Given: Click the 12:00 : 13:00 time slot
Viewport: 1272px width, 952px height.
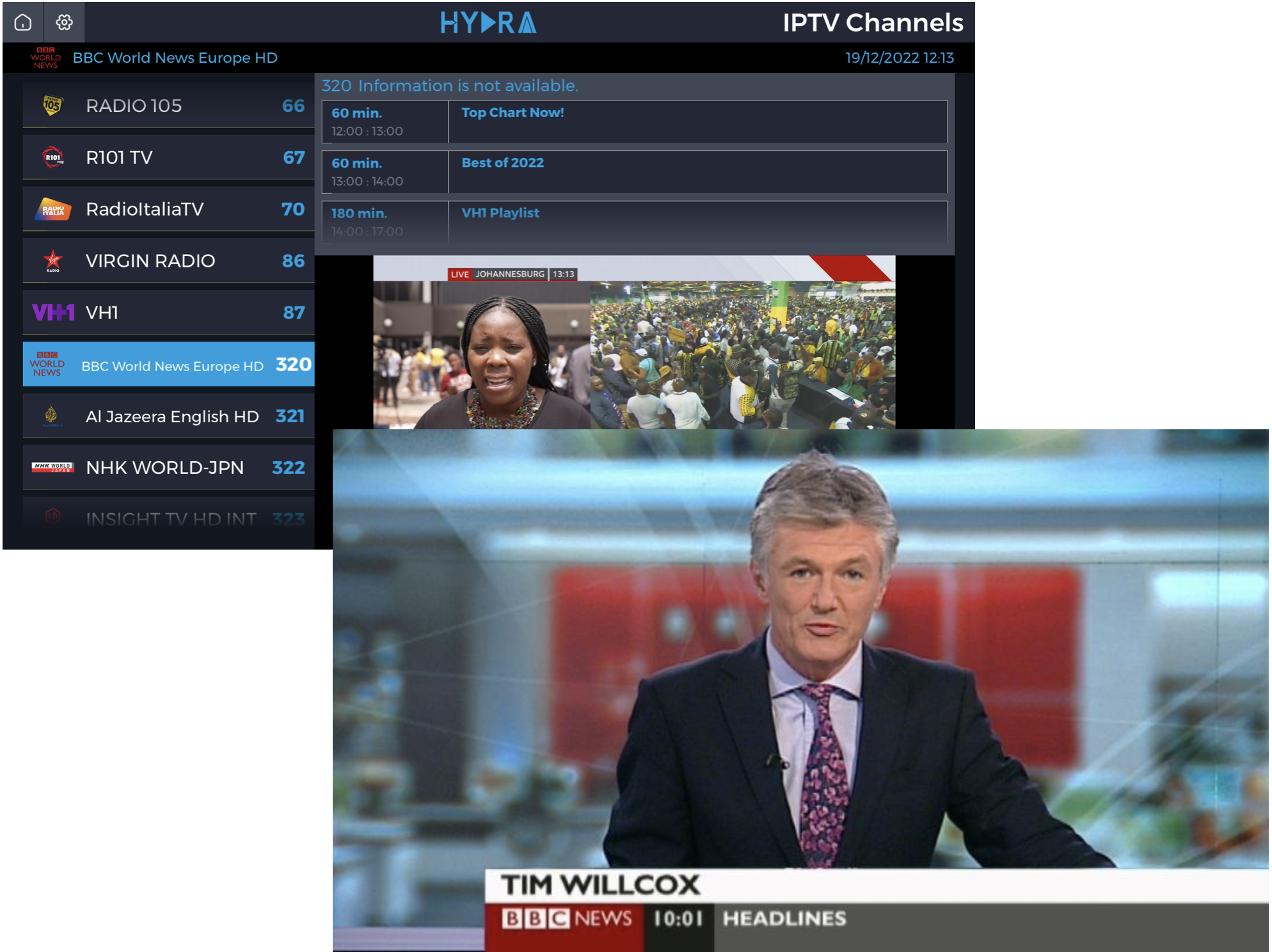Looking at the screenshot, I should (367, 131).
